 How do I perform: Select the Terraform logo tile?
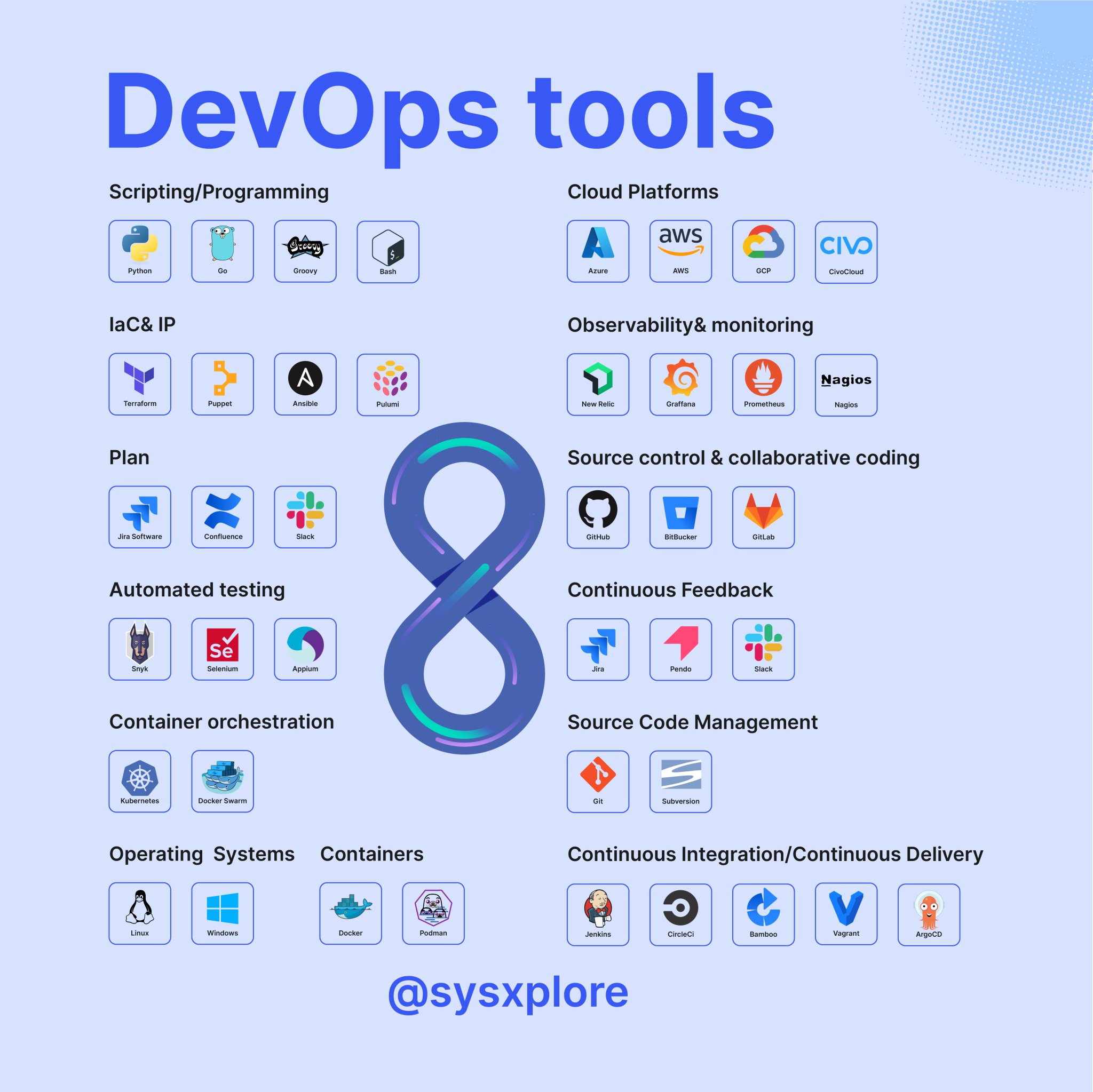(140, 384)
